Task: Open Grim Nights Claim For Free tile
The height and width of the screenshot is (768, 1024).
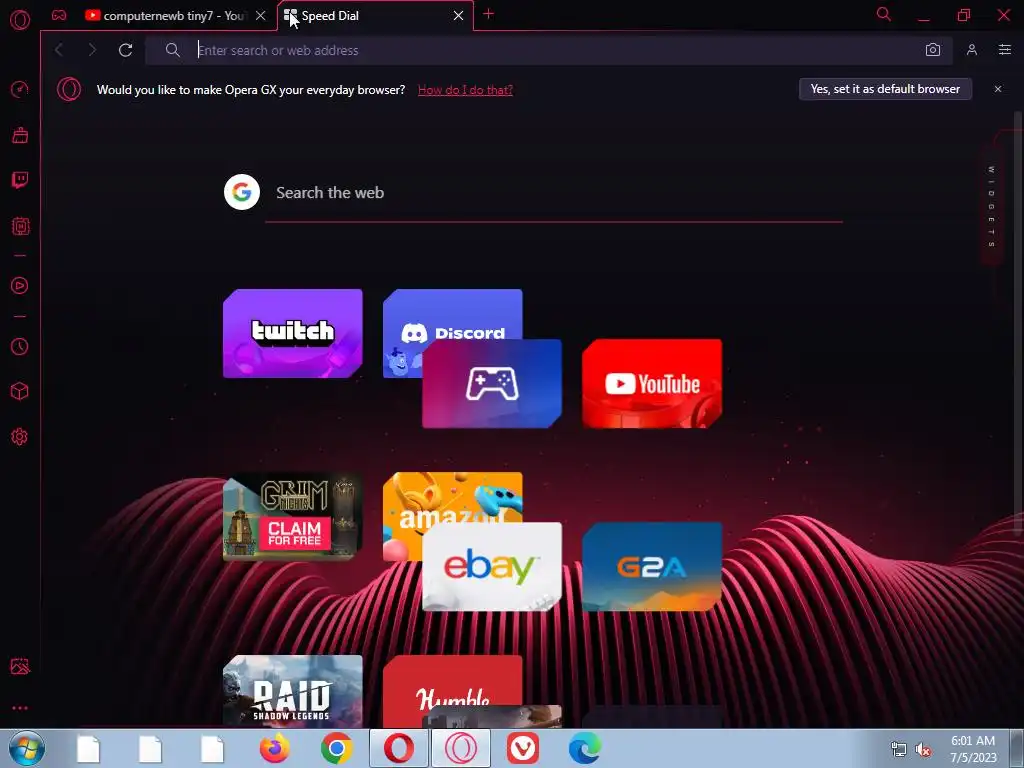Action: tap(293, 517)
